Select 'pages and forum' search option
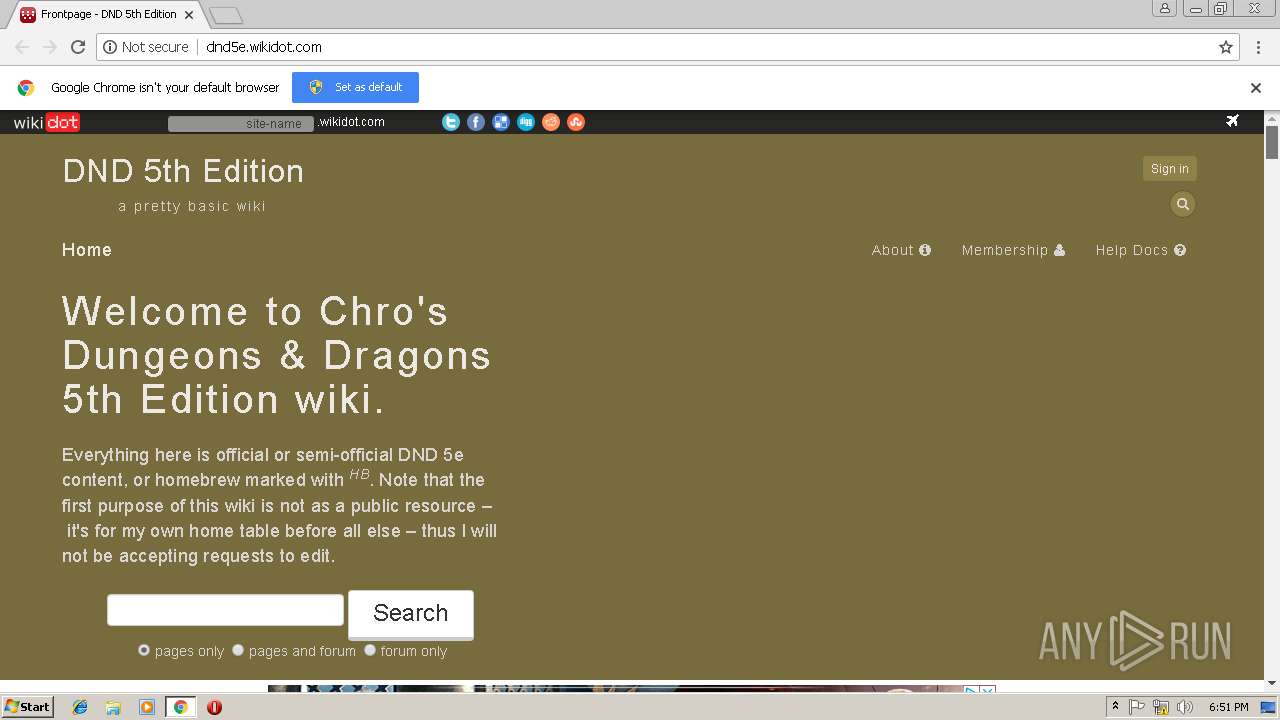This screenshot has width=1280, height=720. [238, 650]
